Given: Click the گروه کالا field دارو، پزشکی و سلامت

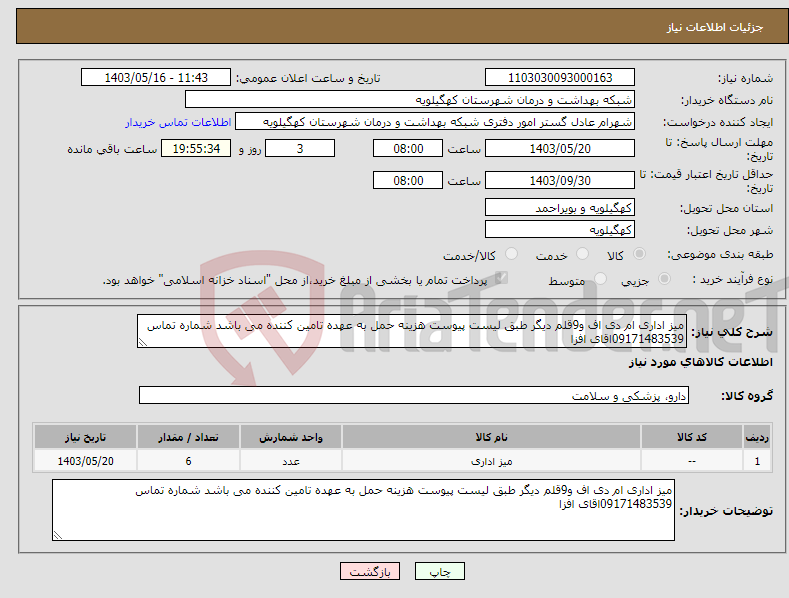Looking at the screenshot, I should (x=414, y=396).
